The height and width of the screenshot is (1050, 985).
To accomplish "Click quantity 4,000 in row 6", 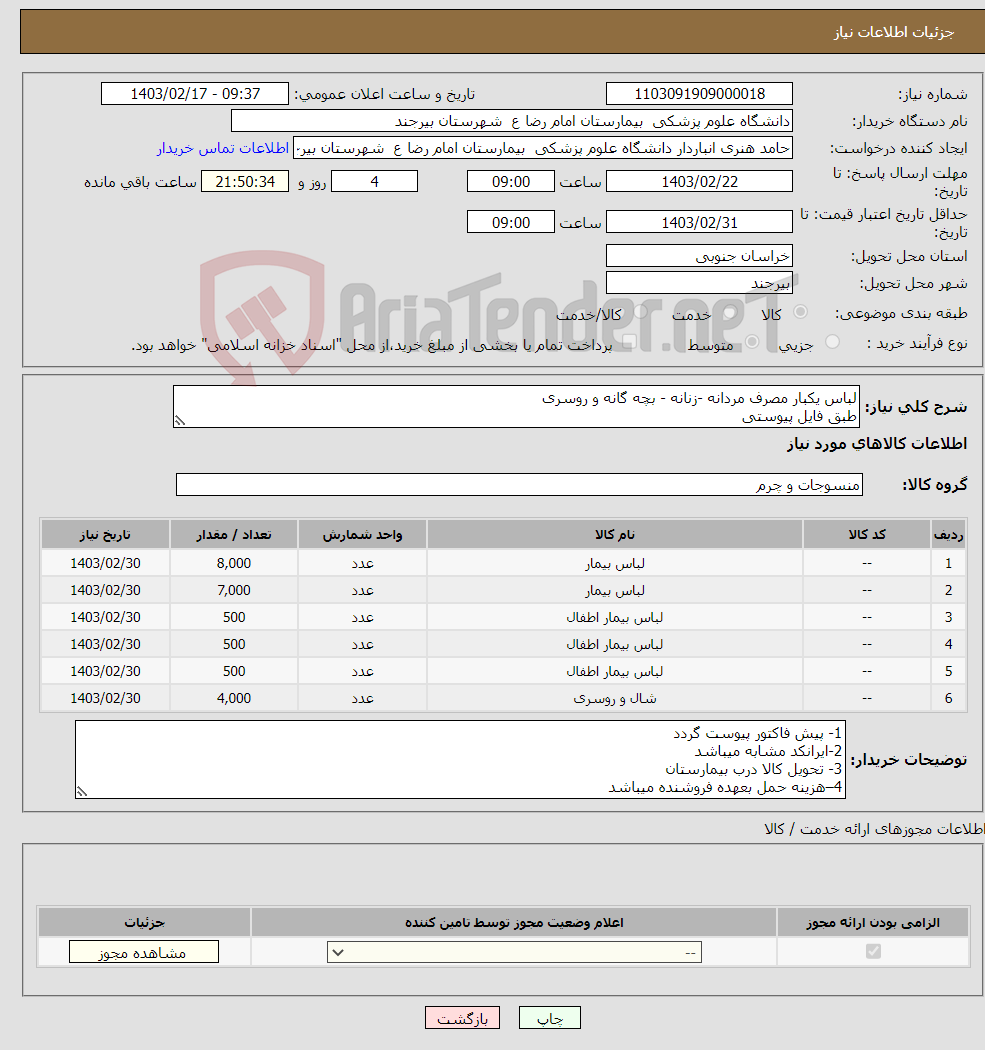I will (x=234, y=698).
